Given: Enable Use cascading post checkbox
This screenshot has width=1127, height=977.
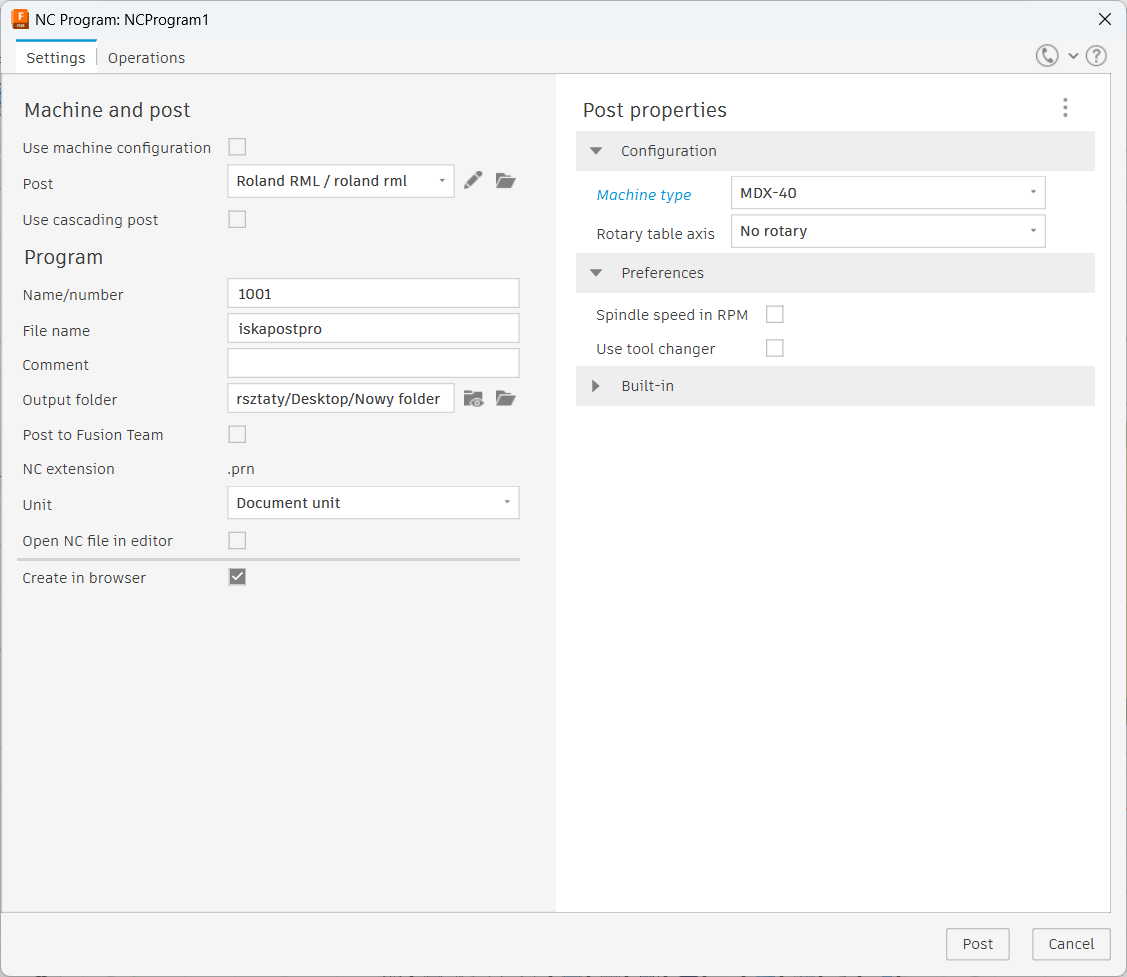Looking at the screenshot, I should click(x=237, y=219).
